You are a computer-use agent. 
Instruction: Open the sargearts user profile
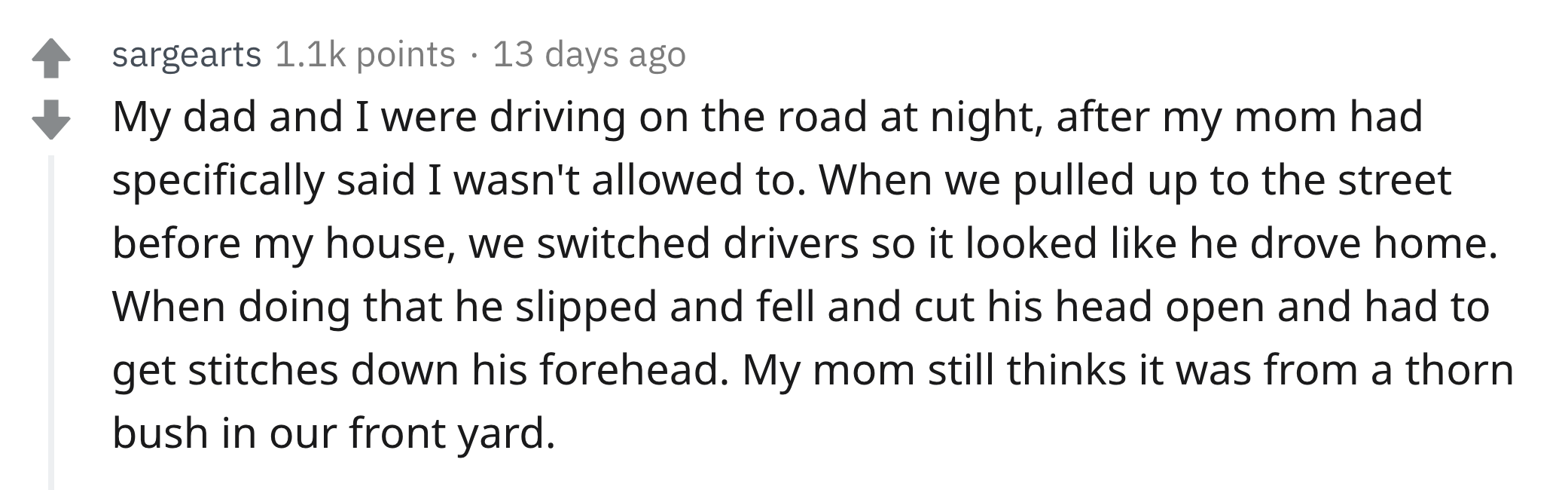coord(187,55)
